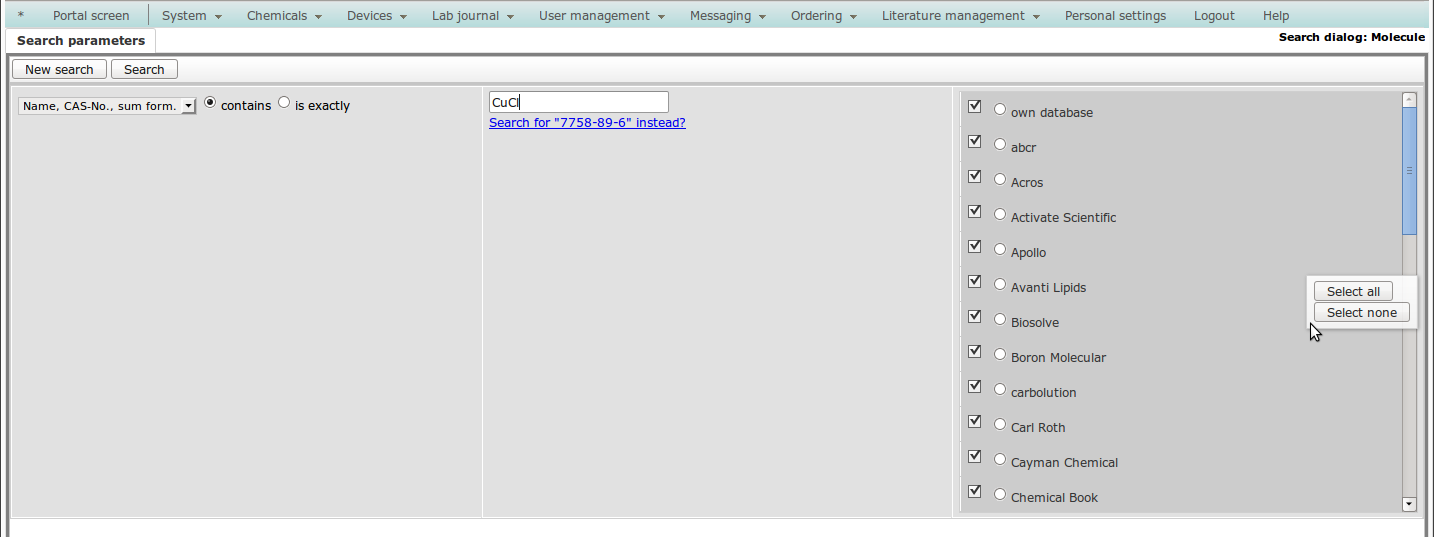Click the Select none button
Viewport: 1434px width, 537px height.
[1361, 313]
